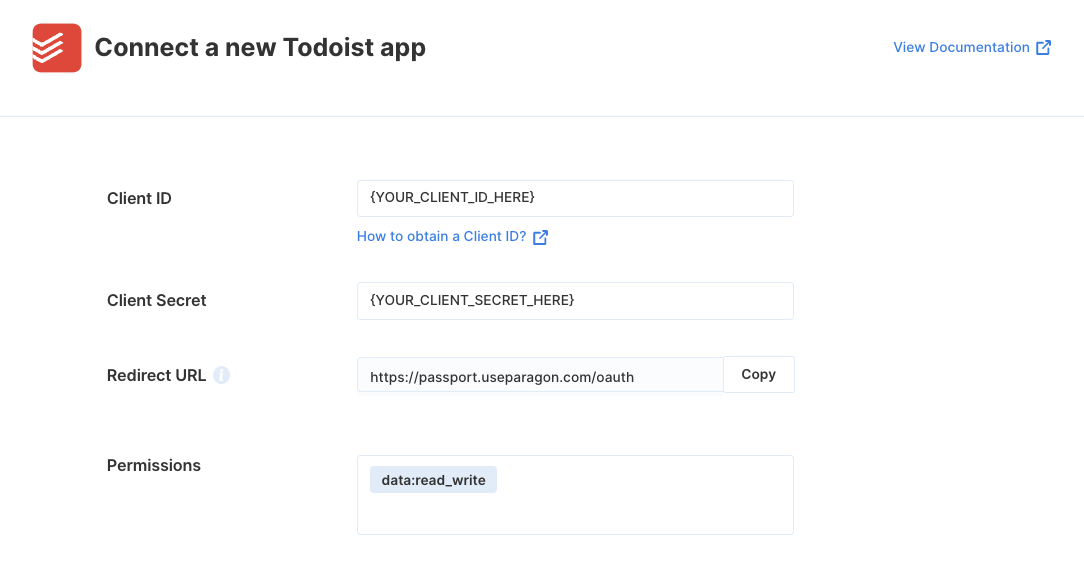The width and height of the screenshot is (1084, 577).
Task: Click the info icon next to Redirect URL
Action: pyautogui.click(x=221, y=375)
